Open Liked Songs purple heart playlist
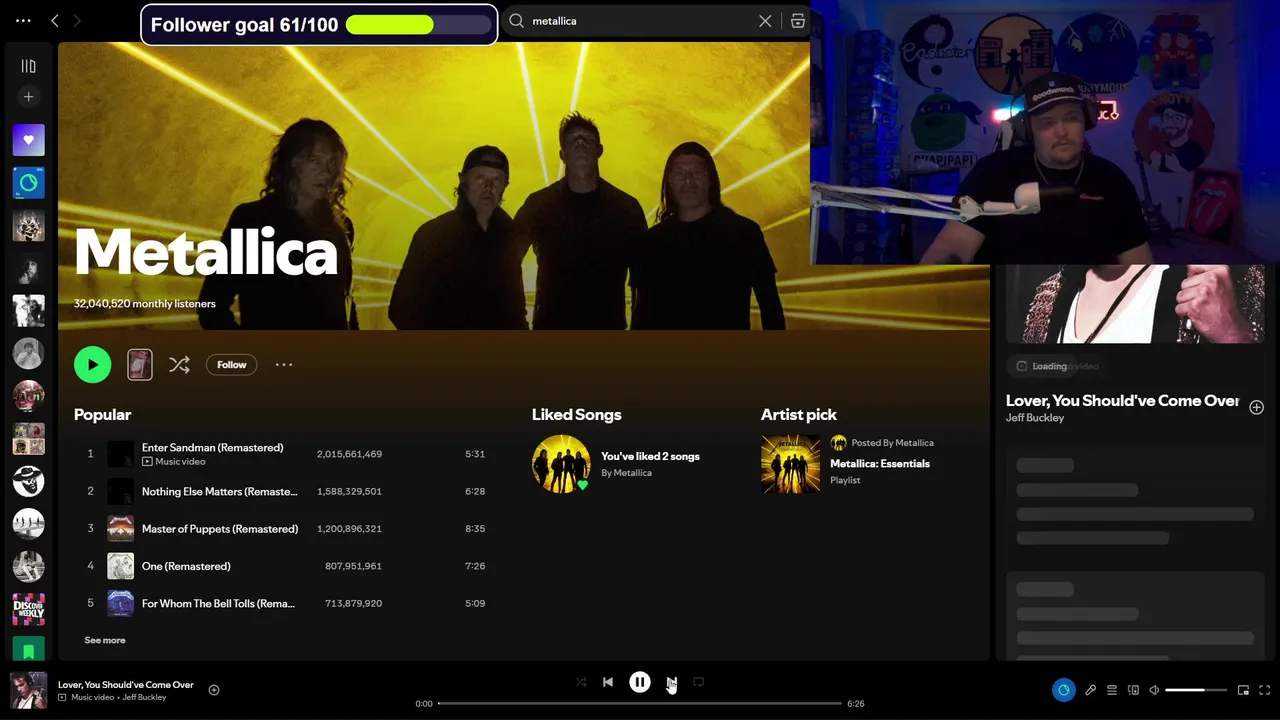The width and height of the screenshot is (1280, 720). click(x=28, y=140)
